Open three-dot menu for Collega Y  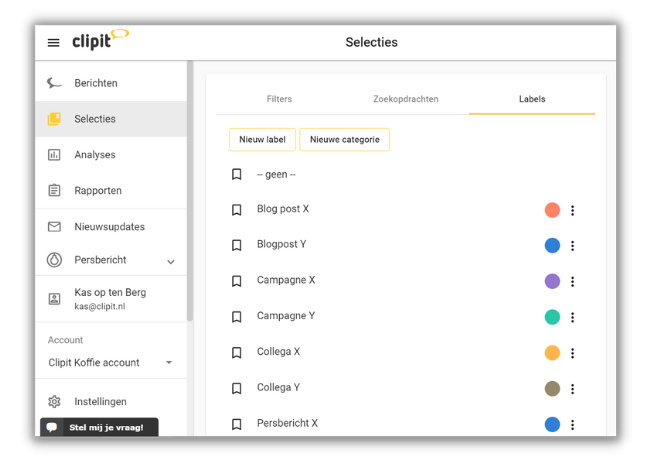(x=572, y=389)
